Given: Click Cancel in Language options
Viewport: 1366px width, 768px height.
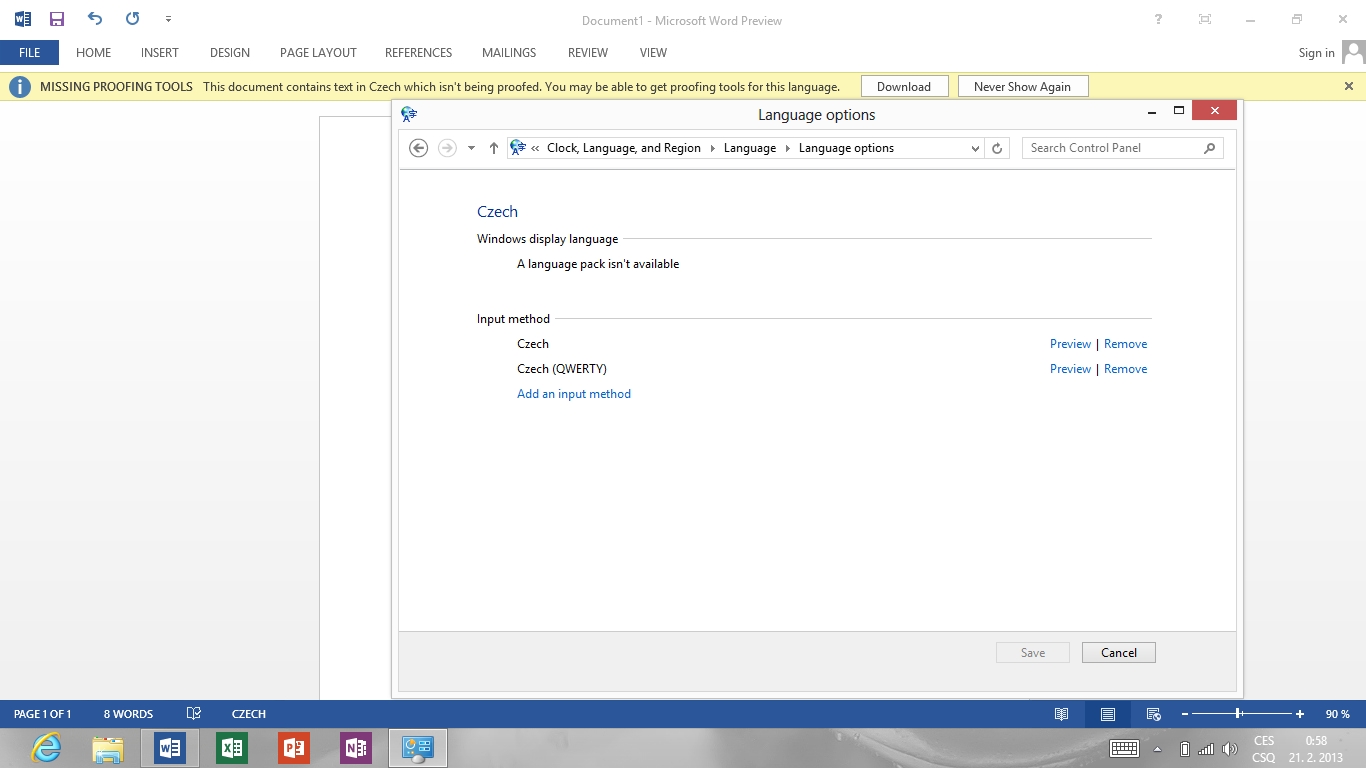Looking at the screenshot, I should [1119, 653].
